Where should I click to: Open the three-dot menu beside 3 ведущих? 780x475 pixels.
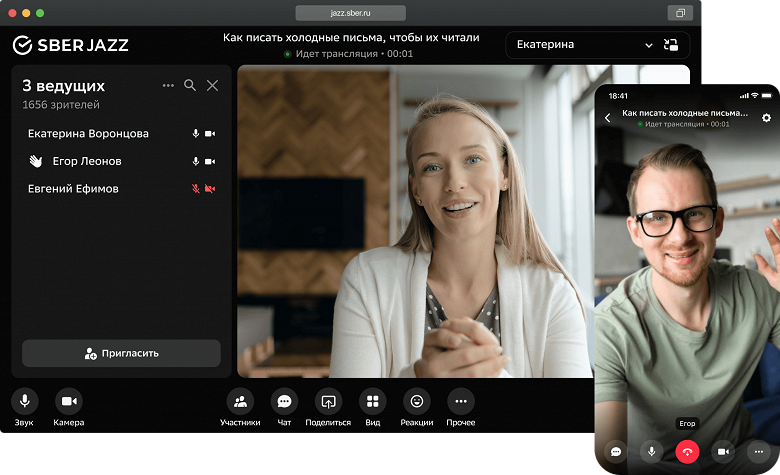pyautogui.click(x=168, y=86)
